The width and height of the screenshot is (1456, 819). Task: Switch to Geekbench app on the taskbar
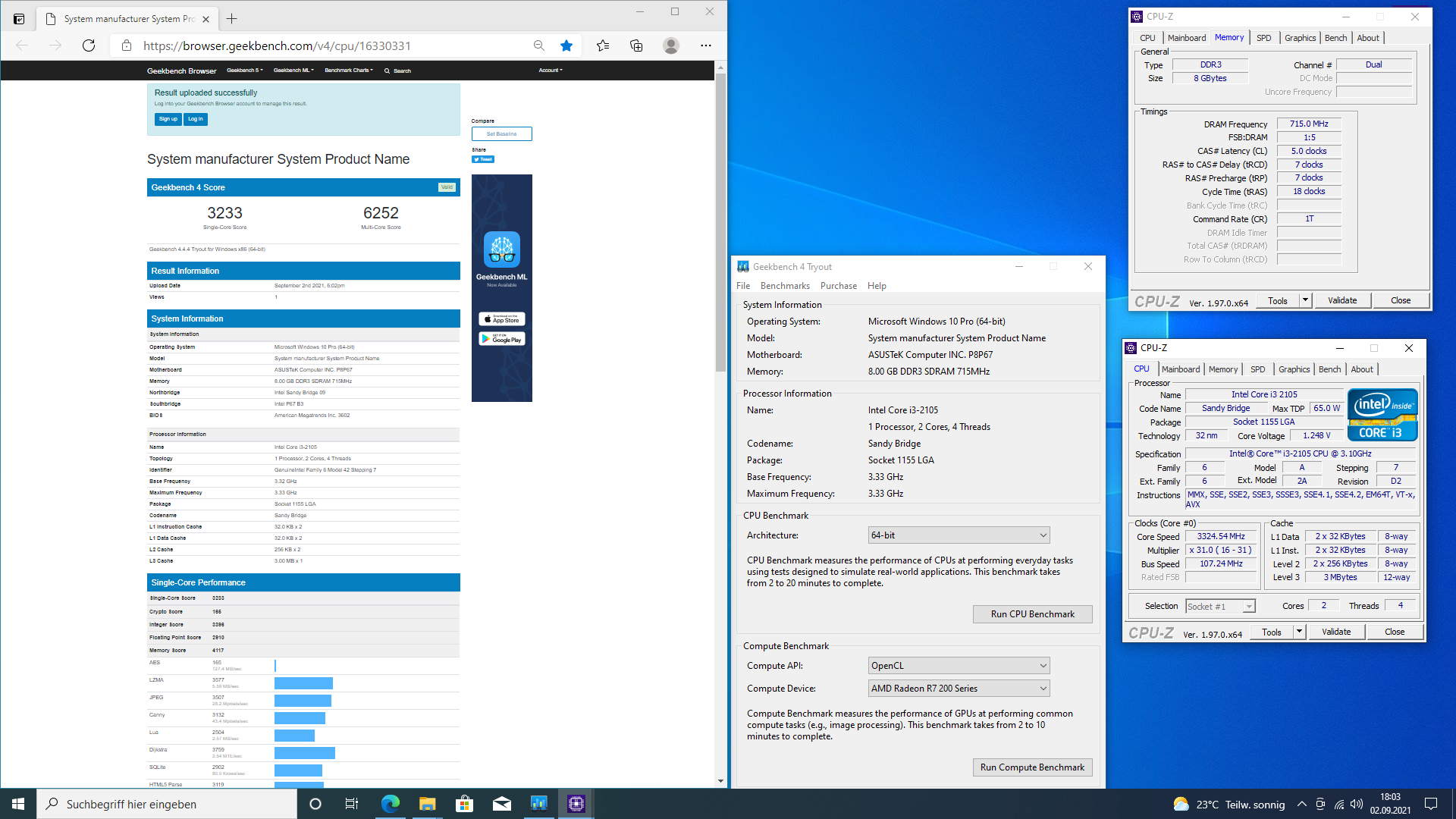pos(539,804)
